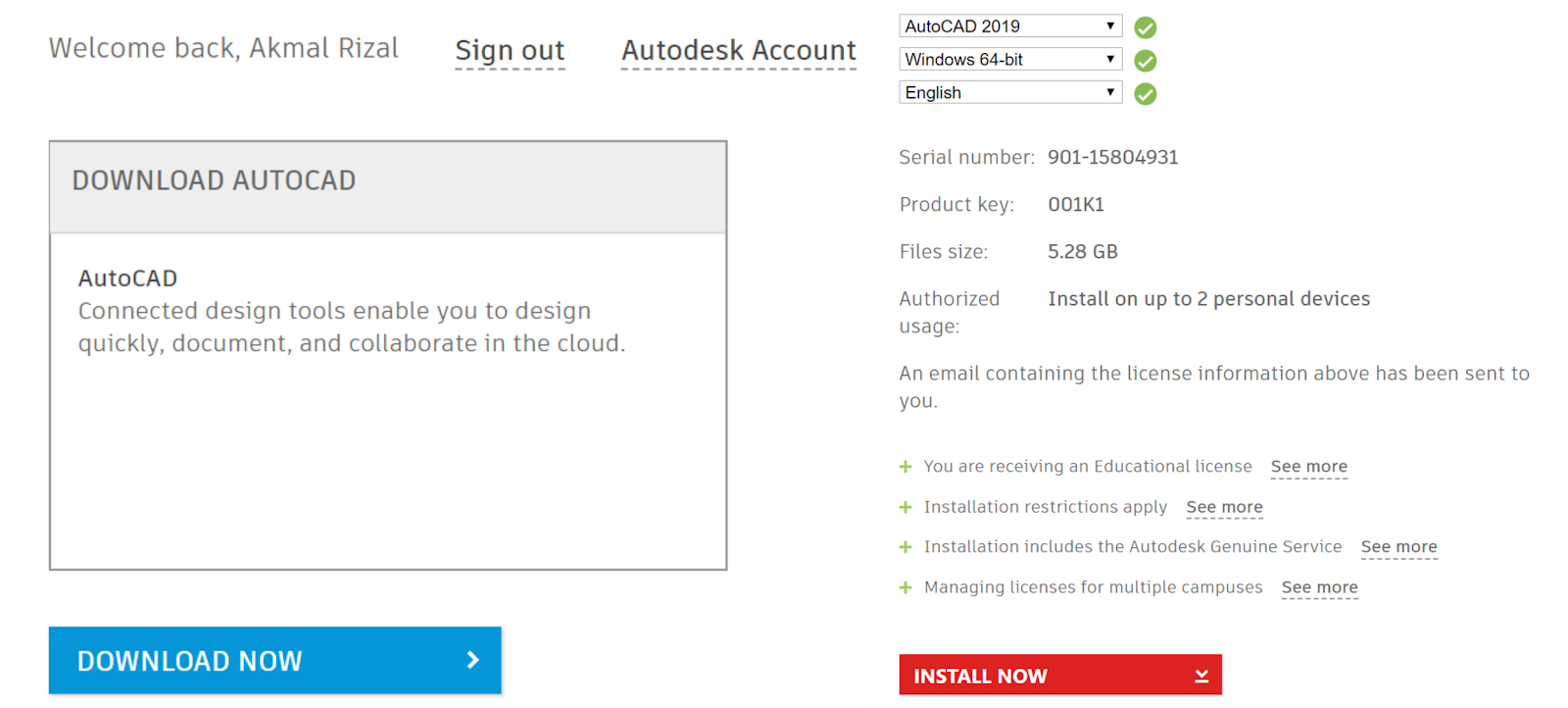See more about managing multiple campus licenses
This screenshot has width=1568, height=708.
point(1319,587)
